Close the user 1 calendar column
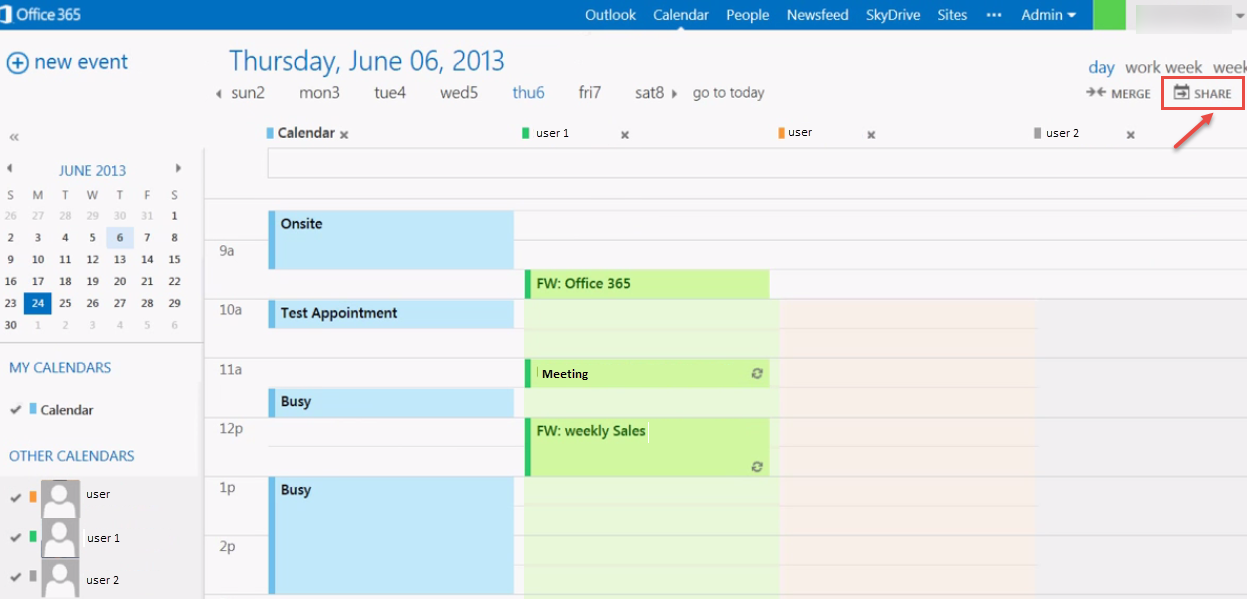Viewport: 1247px width, 599px height. [625, 135]
